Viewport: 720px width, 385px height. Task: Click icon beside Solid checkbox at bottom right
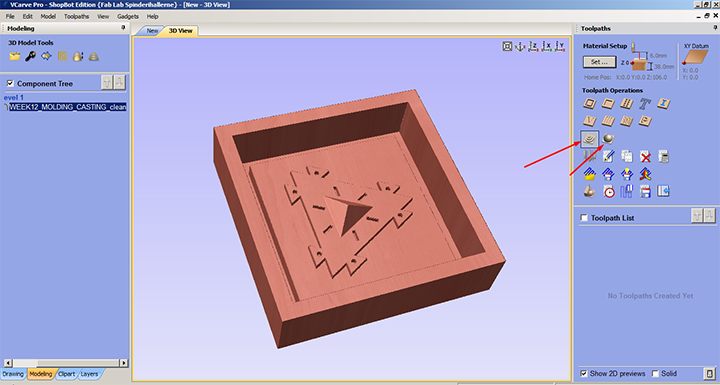tap(710, 374)
